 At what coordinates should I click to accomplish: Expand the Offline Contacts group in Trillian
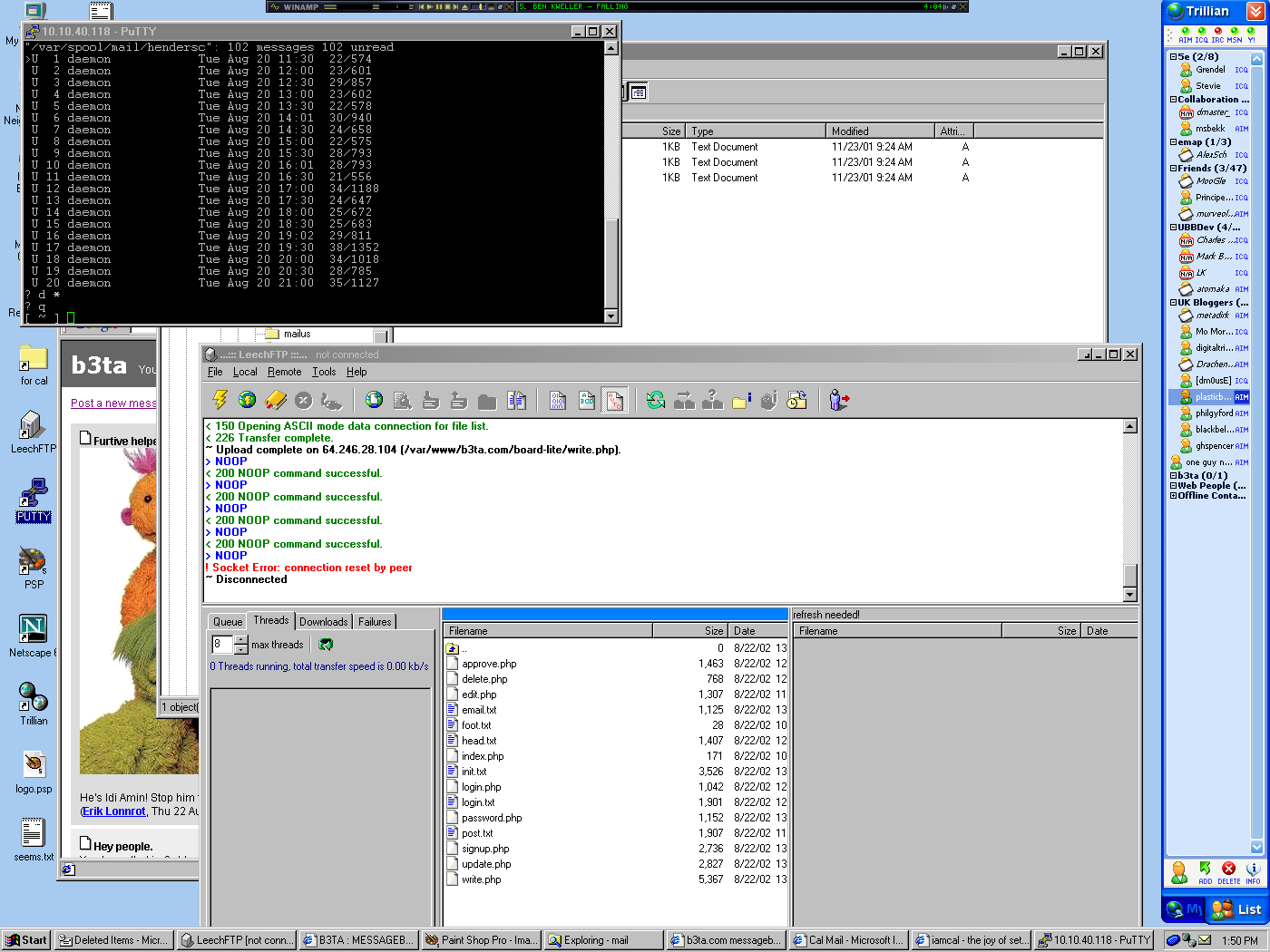(1173, 495)
